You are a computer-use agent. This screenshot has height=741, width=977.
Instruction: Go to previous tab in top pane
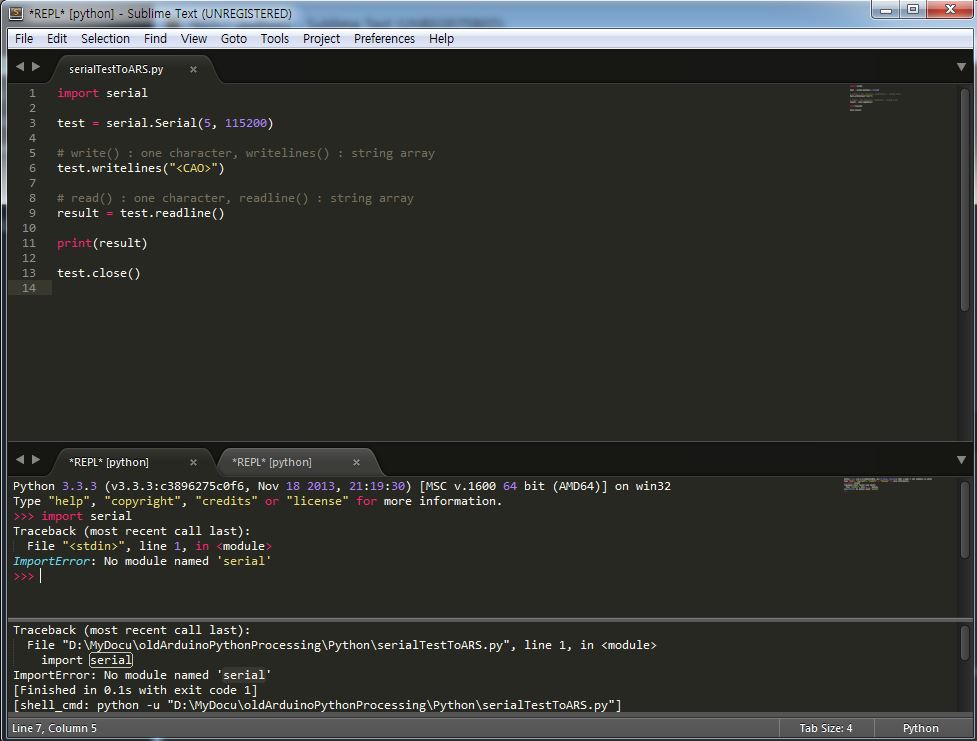pos(20,67)
